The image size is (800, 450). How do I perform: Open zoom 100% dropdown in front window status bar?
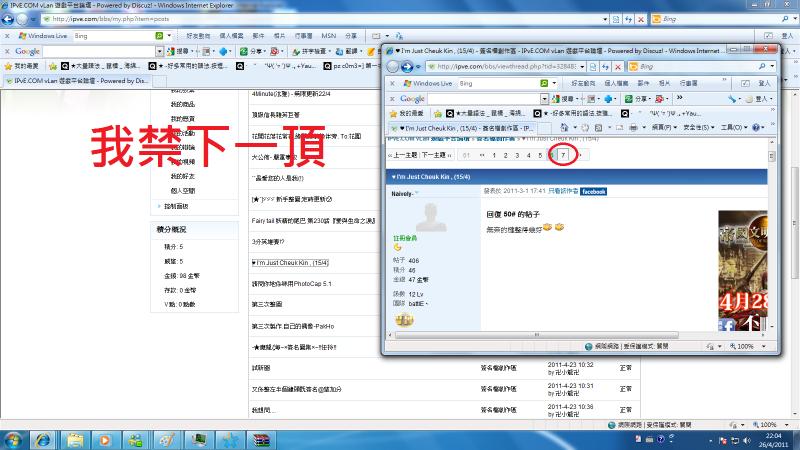pyautogui.click(x=764, y=346)
